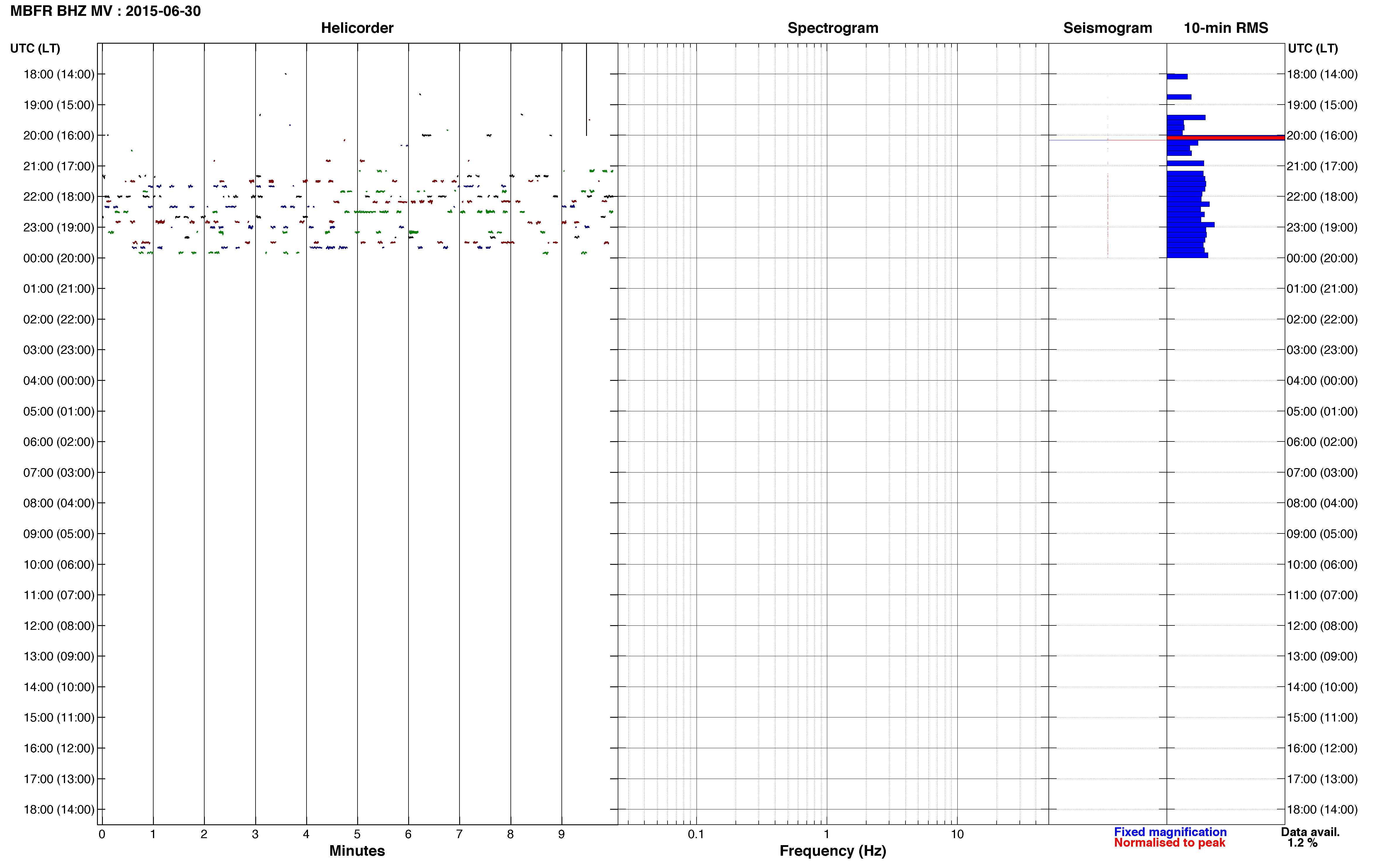Click right-axis label '02:00 (22:00)'

1322,319
